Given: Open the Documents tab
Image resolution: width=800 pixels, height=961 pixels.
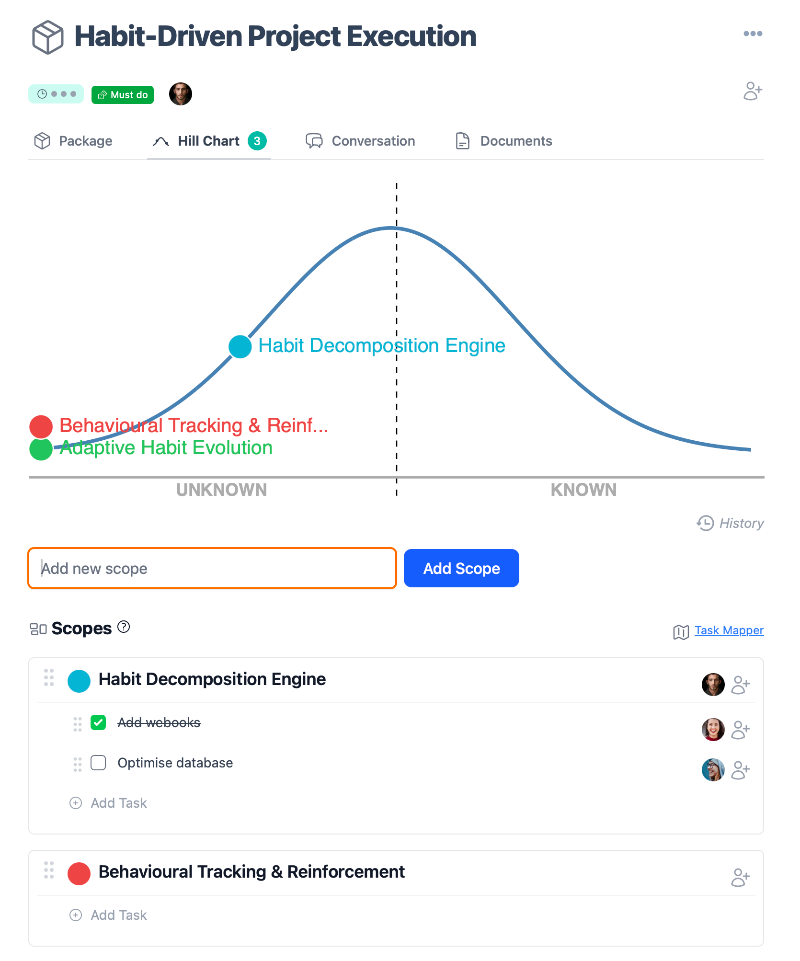Looking at the screenshot, I should 504,141.
